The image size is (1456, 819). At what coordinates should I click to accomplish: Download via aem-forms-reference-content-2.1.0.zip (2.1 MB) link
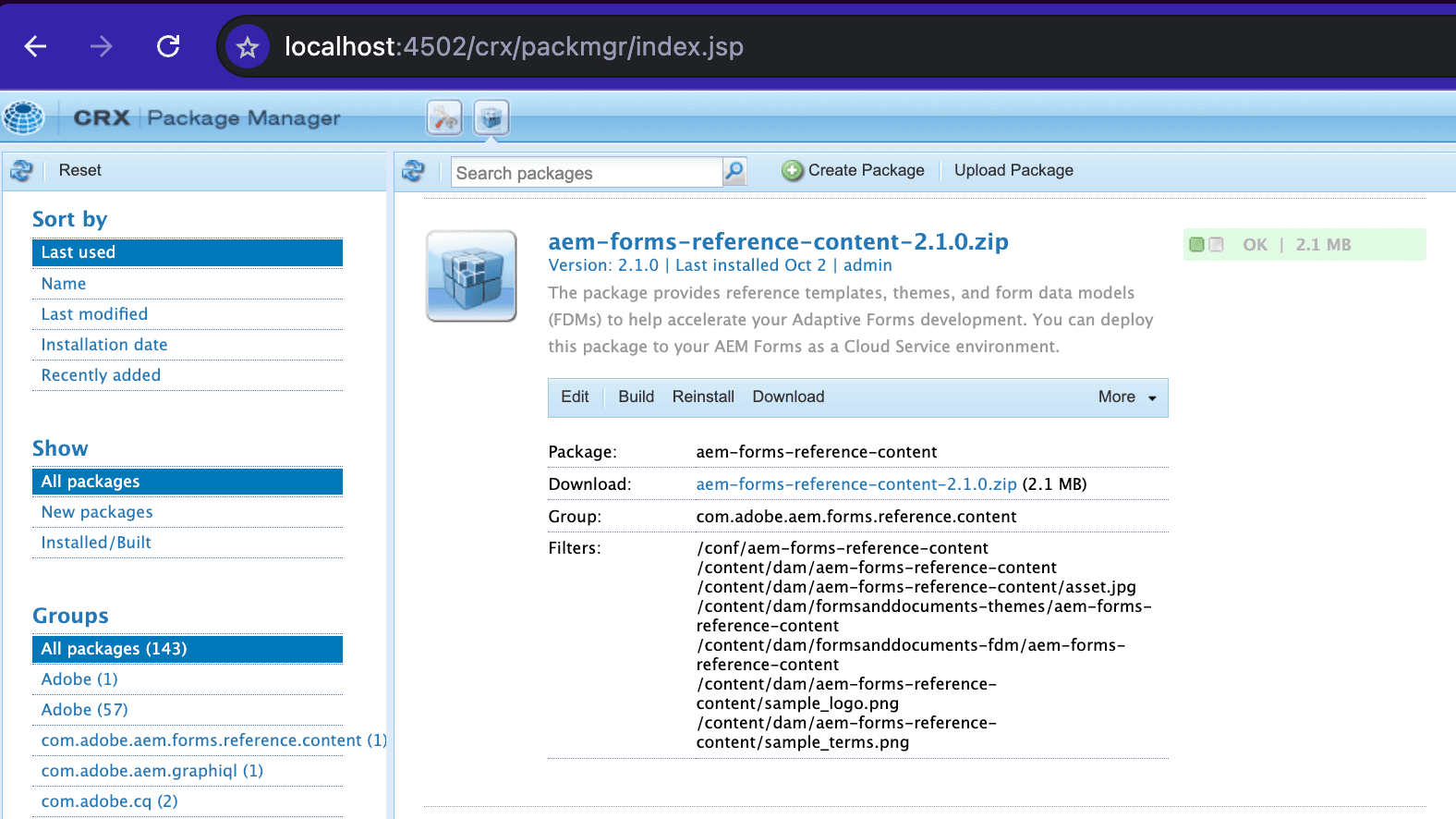(x=855, y=484)
